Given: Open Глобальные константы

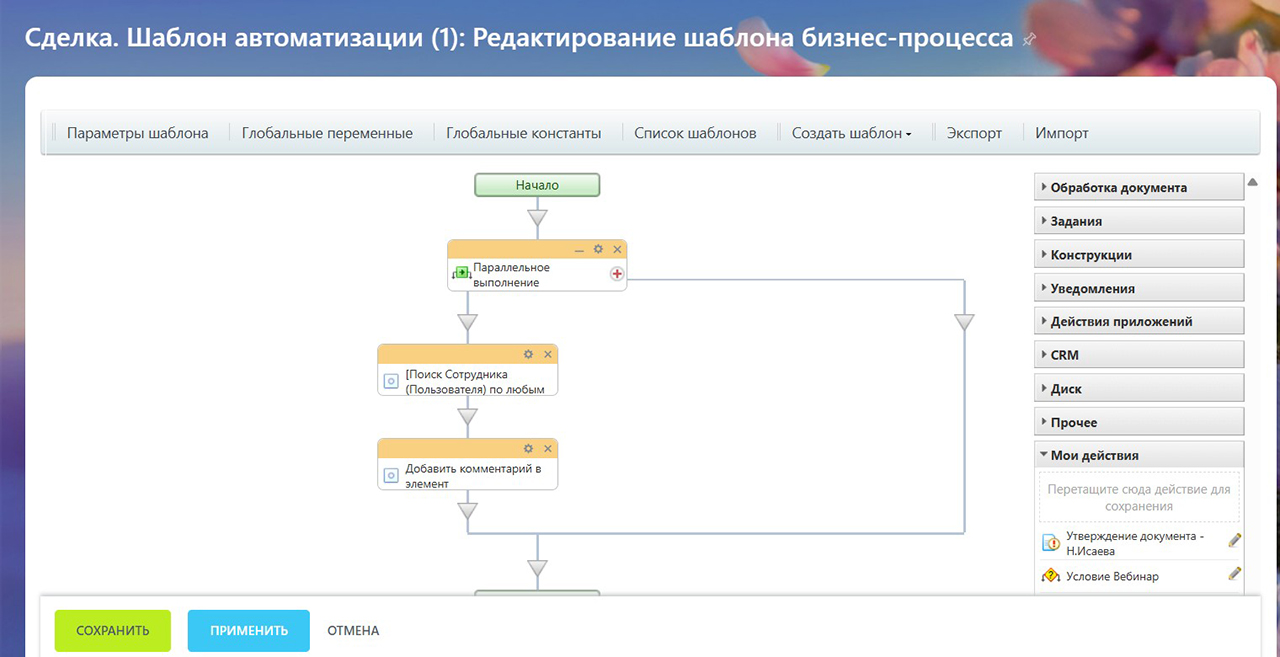Looking at the screenshot, I should (524, 133).
